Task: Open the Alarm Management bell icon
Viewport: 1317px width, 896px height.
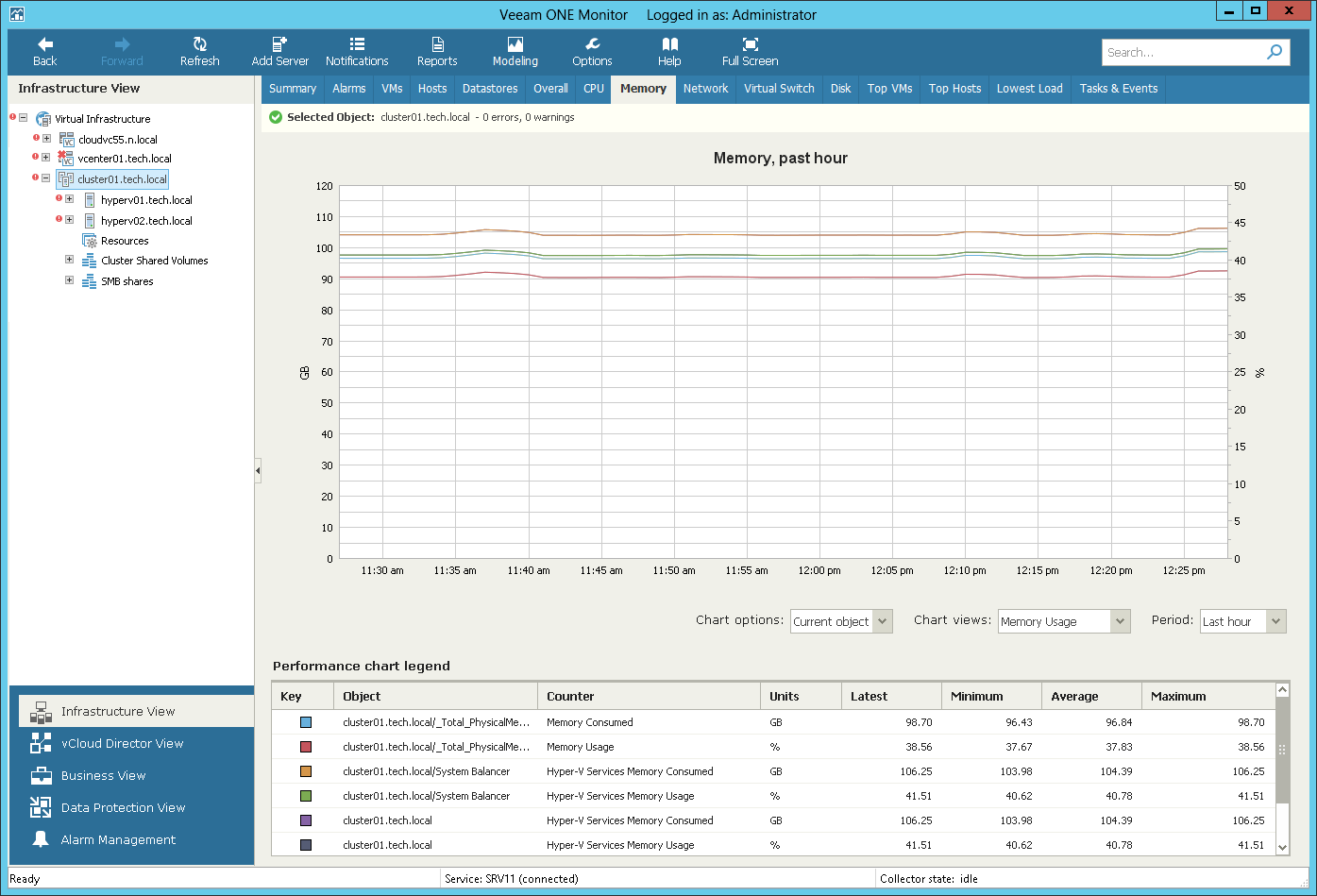Action: [41, 839]
